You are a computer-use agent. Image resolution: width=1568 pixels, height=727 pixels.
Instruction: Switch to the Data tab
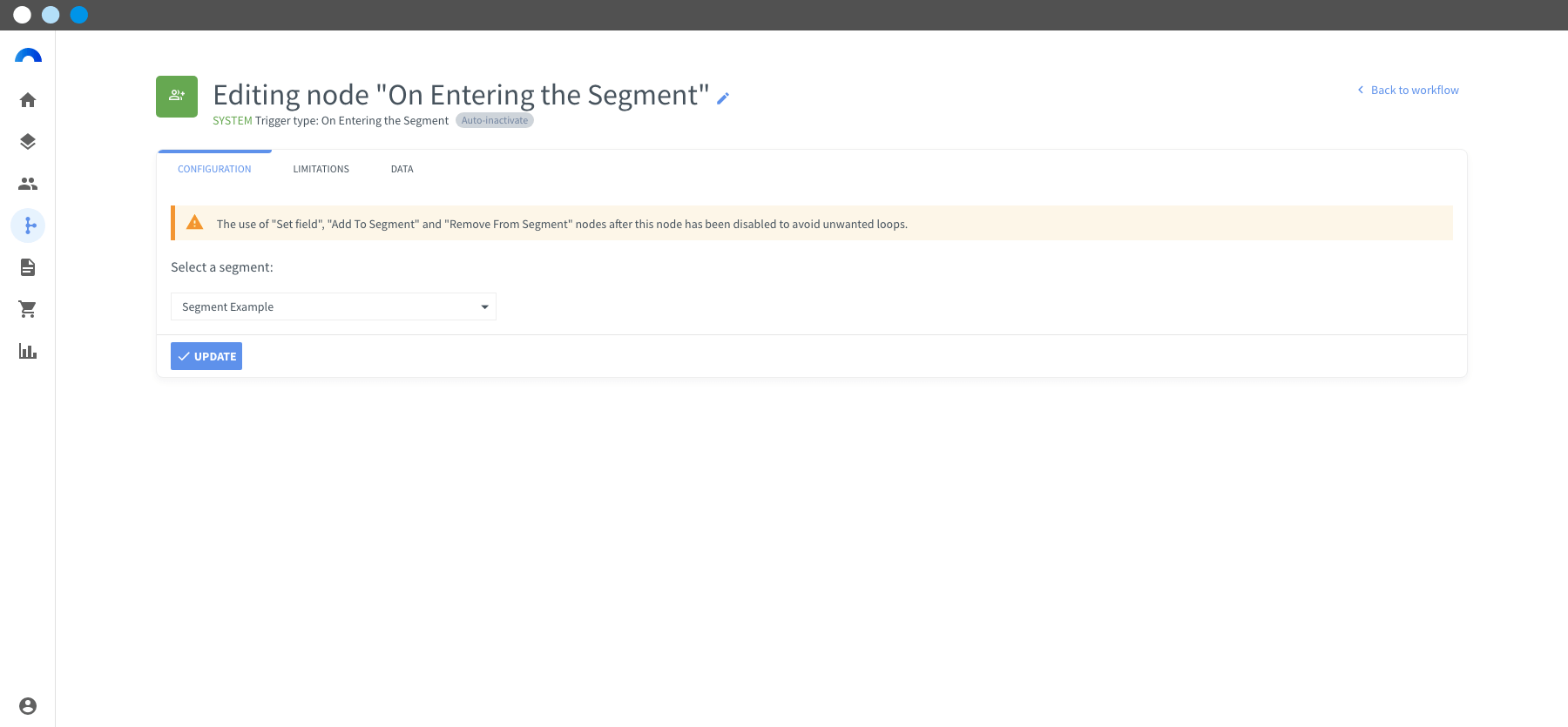click(402, 169)
